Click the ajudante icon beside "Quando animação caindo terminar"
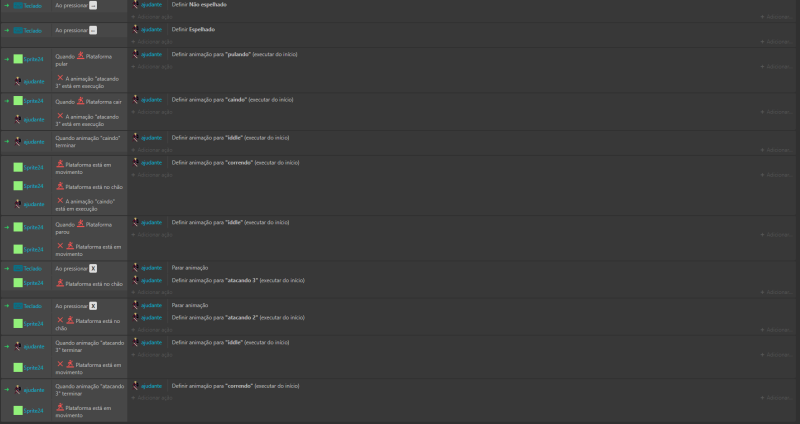The width and height of the screenshot is (800, 424). (18, 141)
